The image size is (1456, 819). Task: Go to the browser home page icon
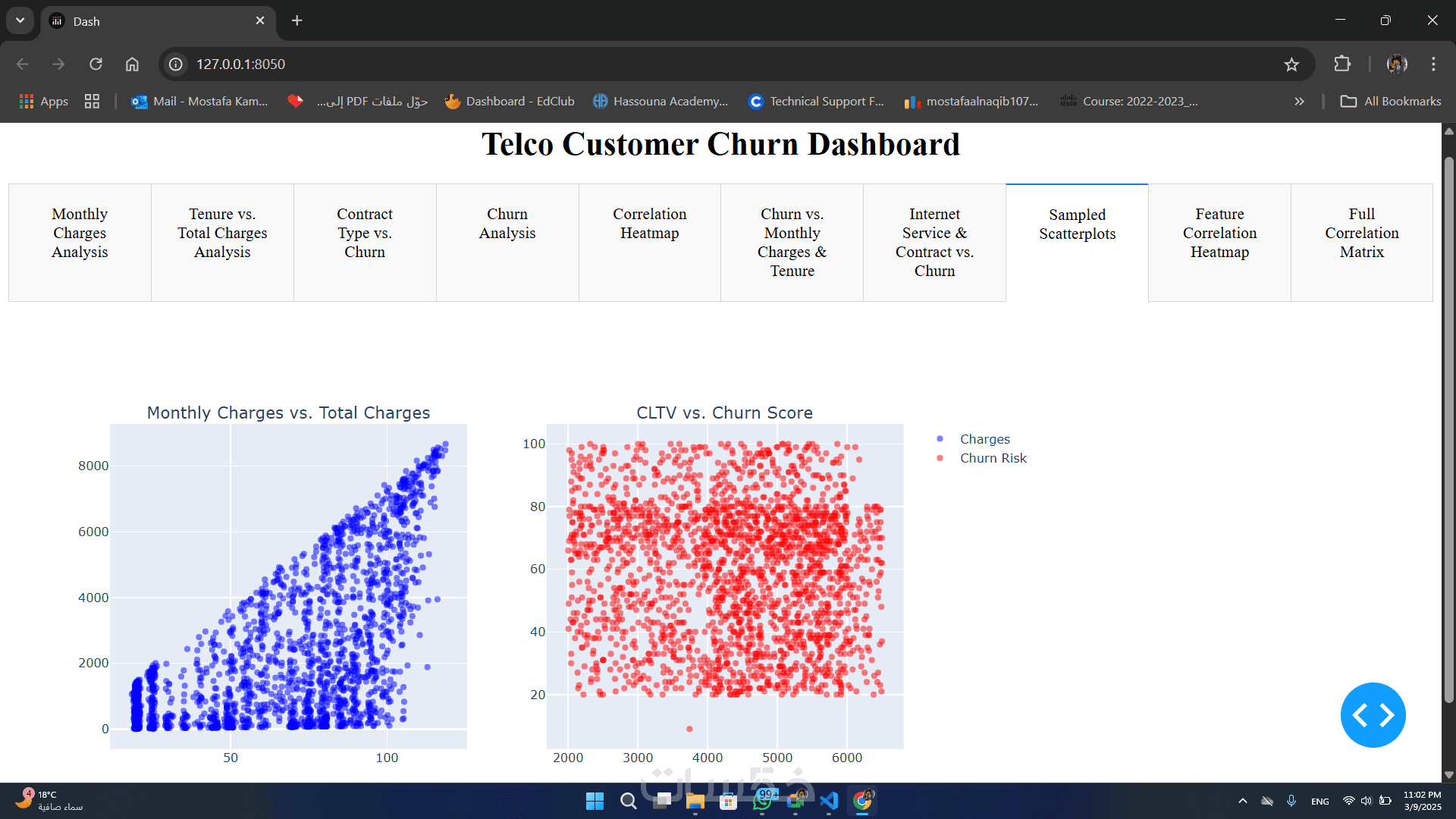(x=132, y=64)
